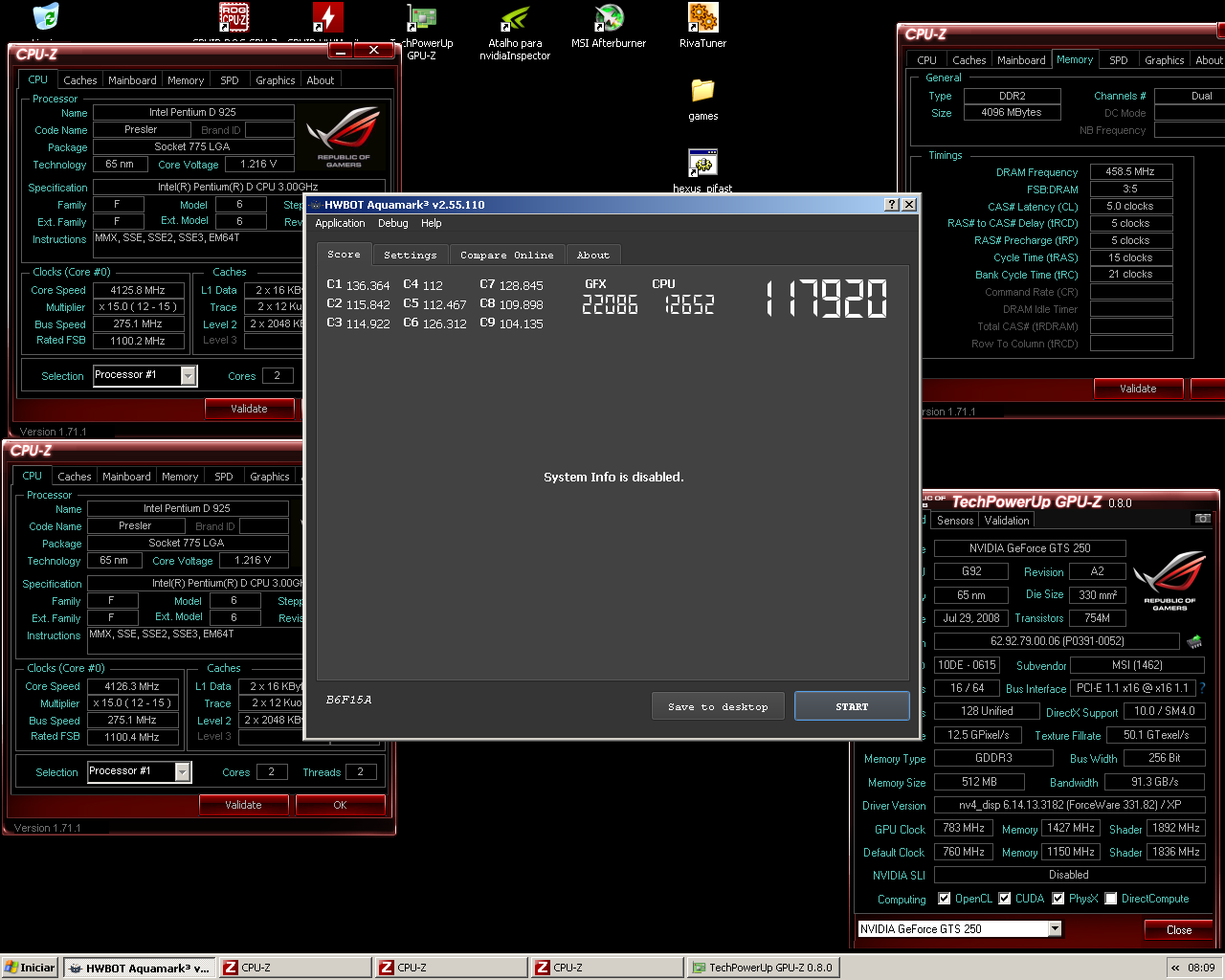Switch to TechPowerUp GPU-Z taskbar item
This screenshot has height=980, width=1225.
point(763,968)
